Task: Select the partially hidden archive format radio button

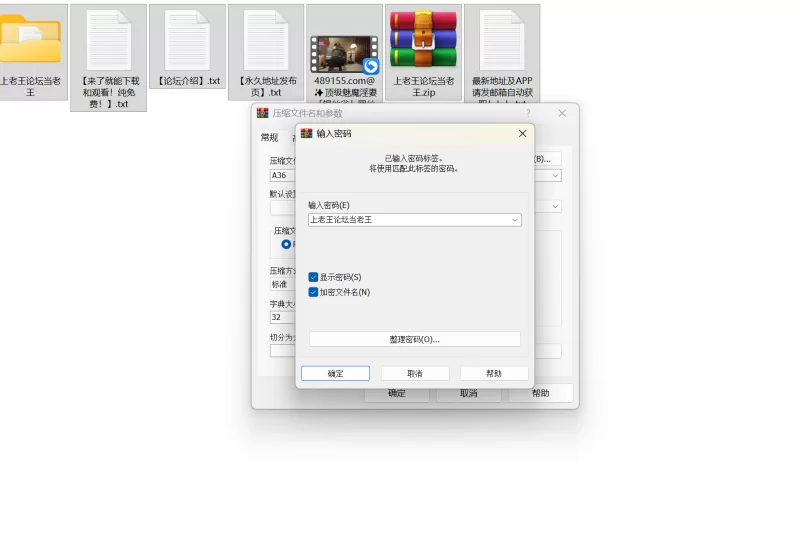Action: [286, 244]
